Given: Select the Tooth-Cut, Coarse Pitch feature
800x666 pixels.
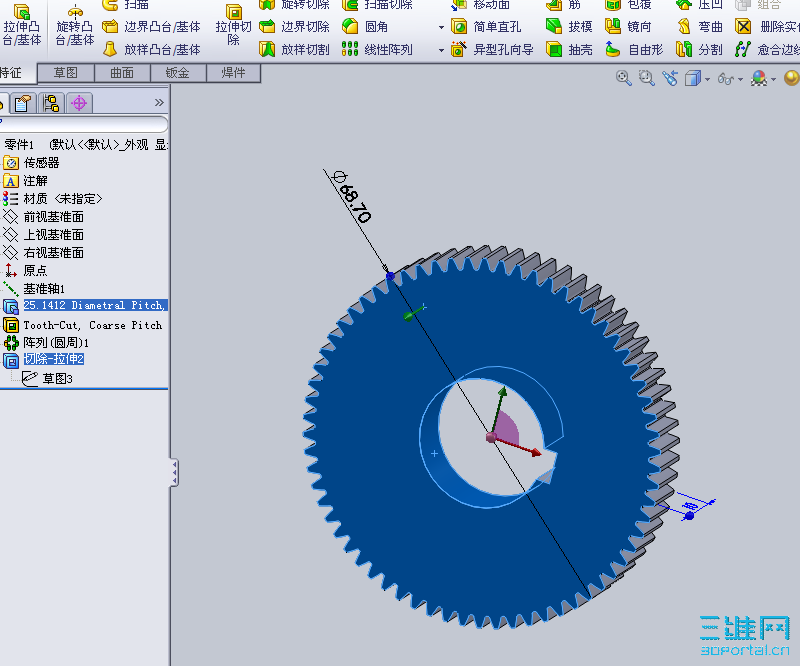Looking at the screenshot, I should click(x=83, y=325).
